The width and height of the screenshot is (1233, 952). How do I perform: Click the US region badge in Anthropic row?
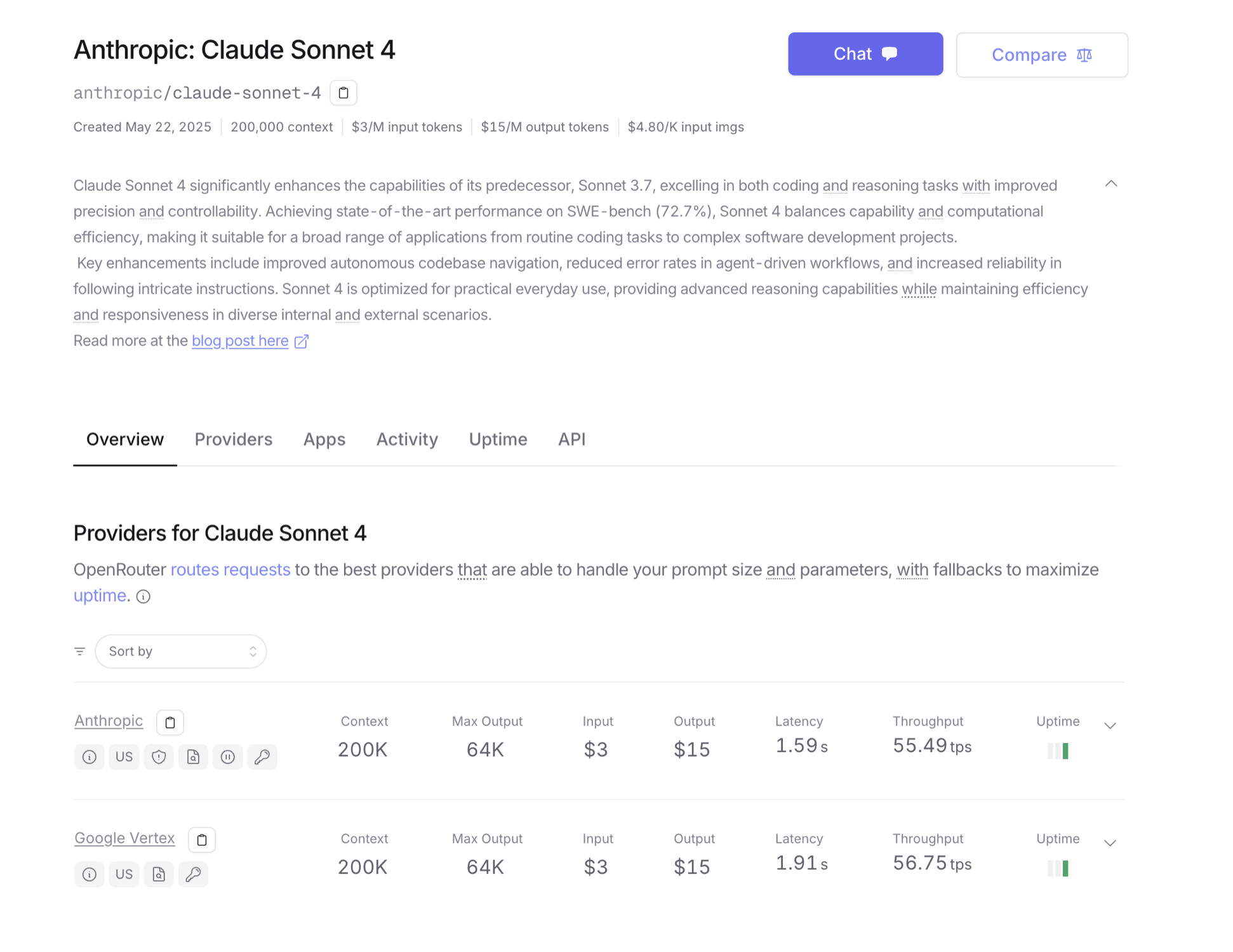coord(124,757)
